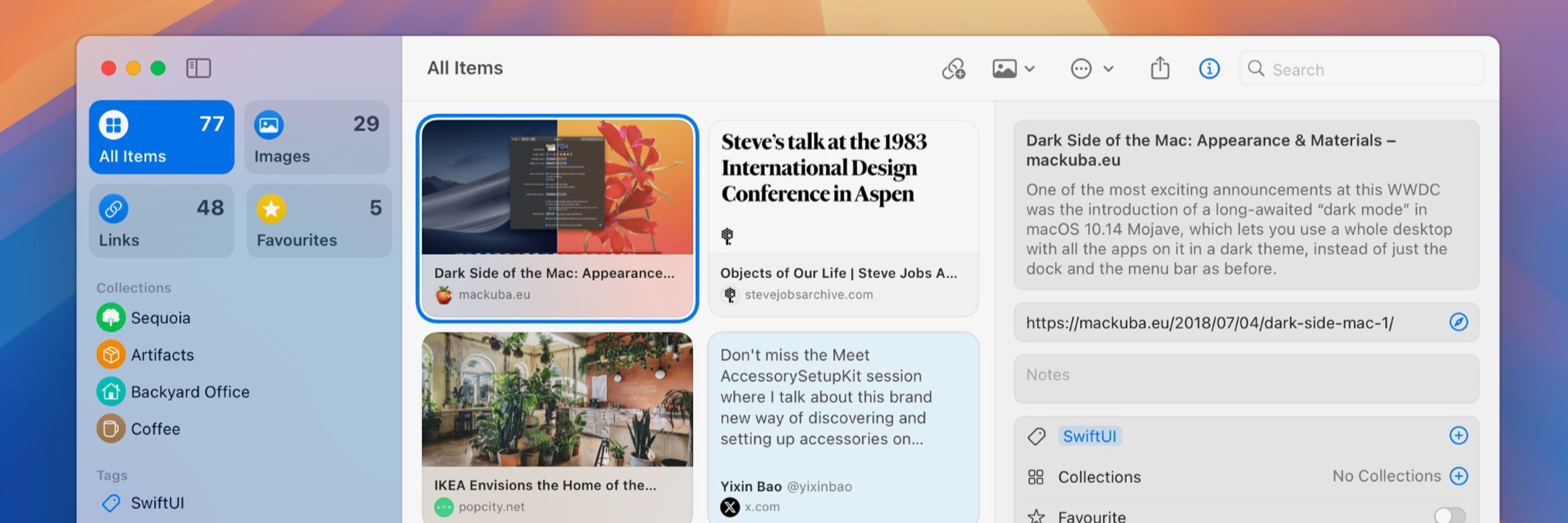Click the mackuba.eu site favicon
Screen dimensions: 1568x523
point(444,295)
